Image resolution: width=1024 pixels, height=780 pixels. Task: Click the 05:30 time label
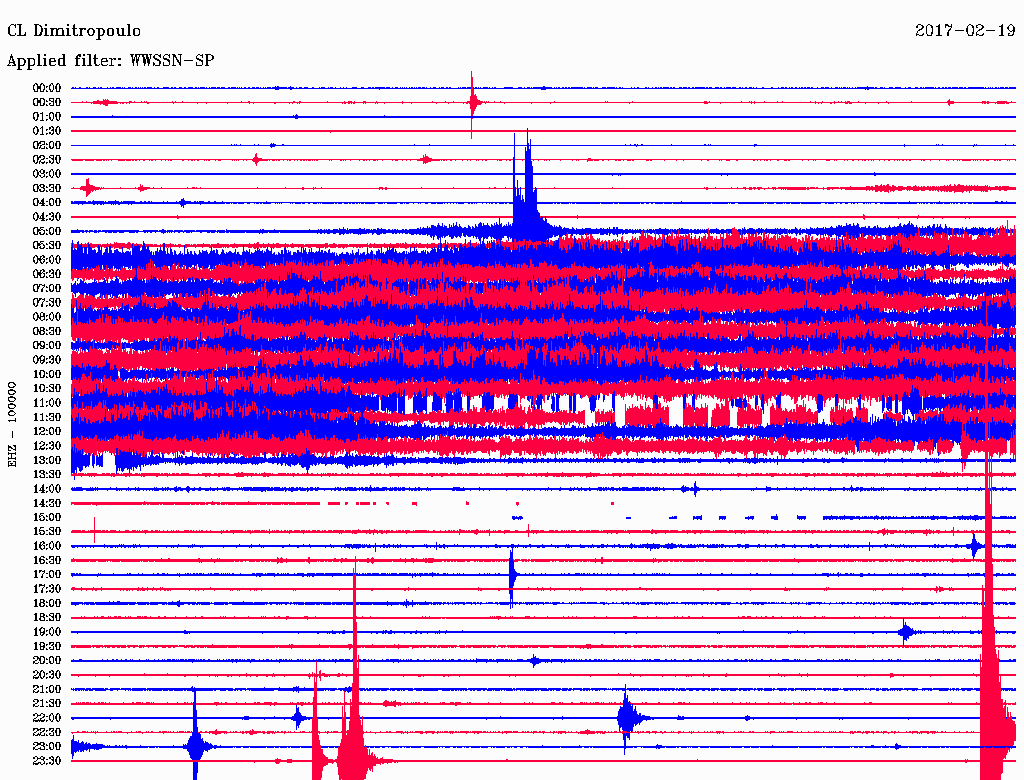click(x=47, y=246)
